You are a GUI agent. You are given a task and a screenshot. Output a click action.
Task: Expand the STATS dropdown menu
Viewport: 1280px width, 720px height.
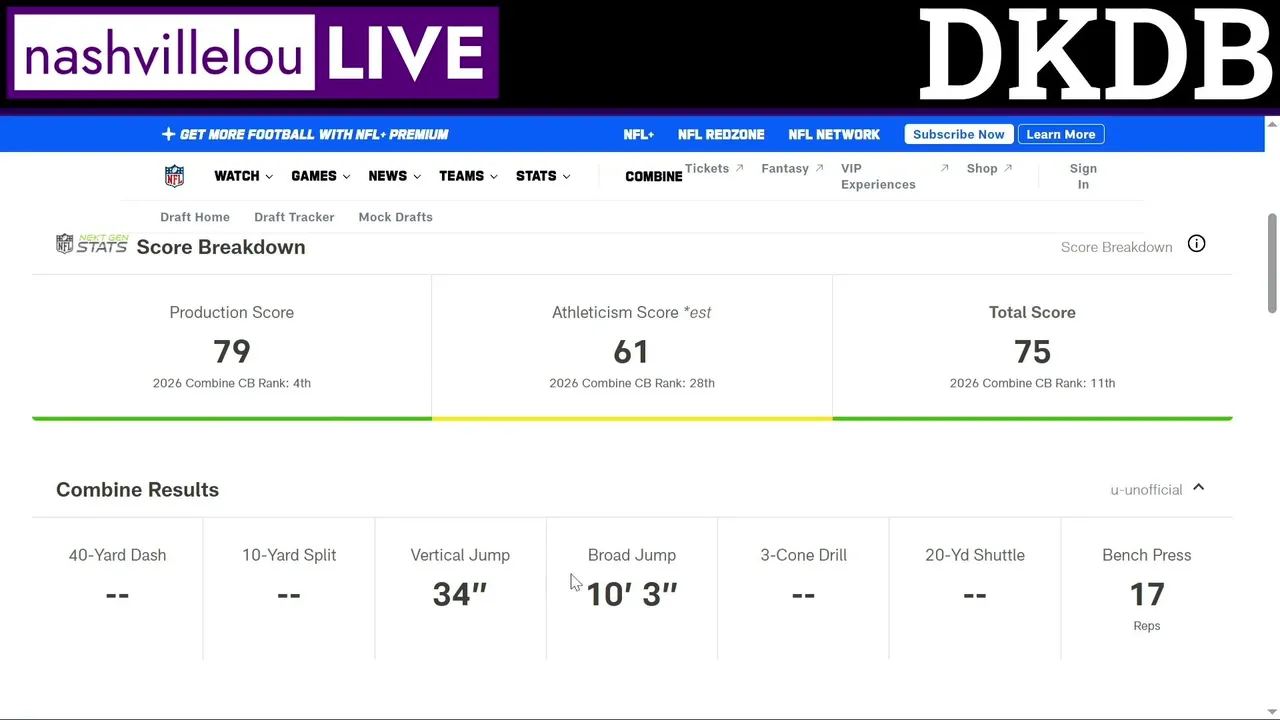click(543, 176)
